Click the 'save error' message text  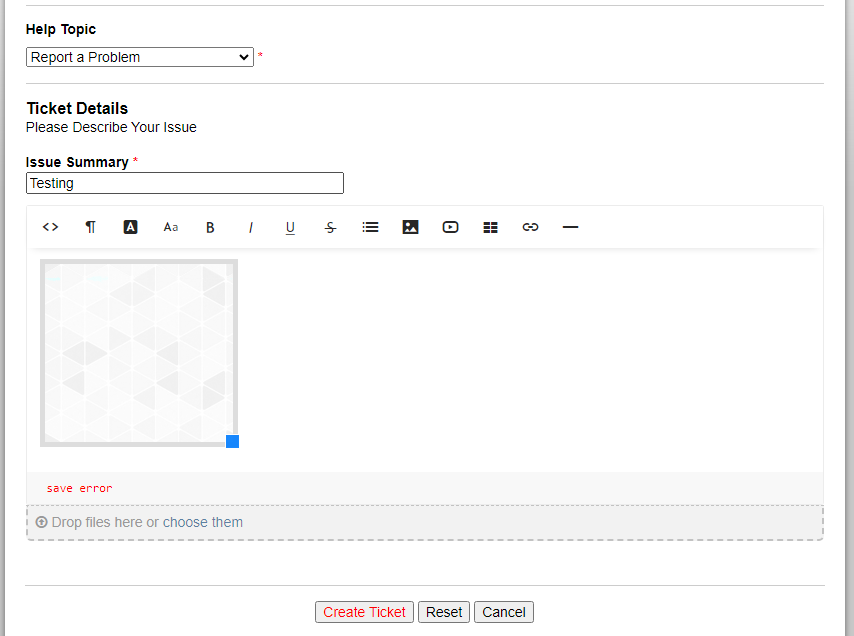click(80, 488)
